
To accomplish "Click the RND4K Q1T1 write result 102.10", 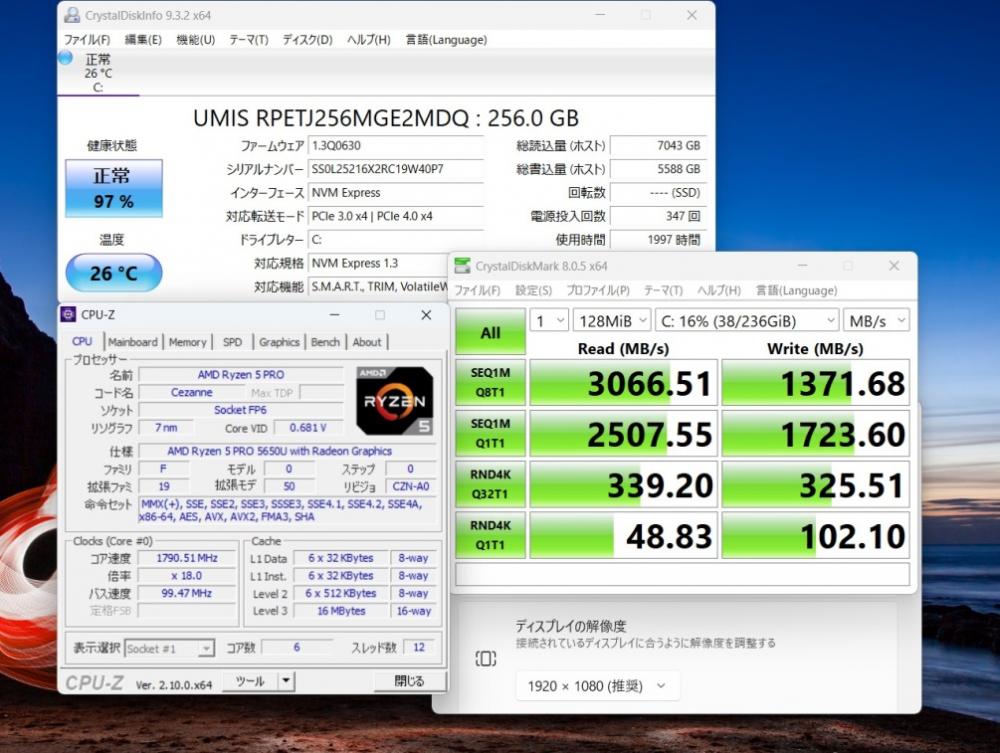I will click(x=816, y=536).
